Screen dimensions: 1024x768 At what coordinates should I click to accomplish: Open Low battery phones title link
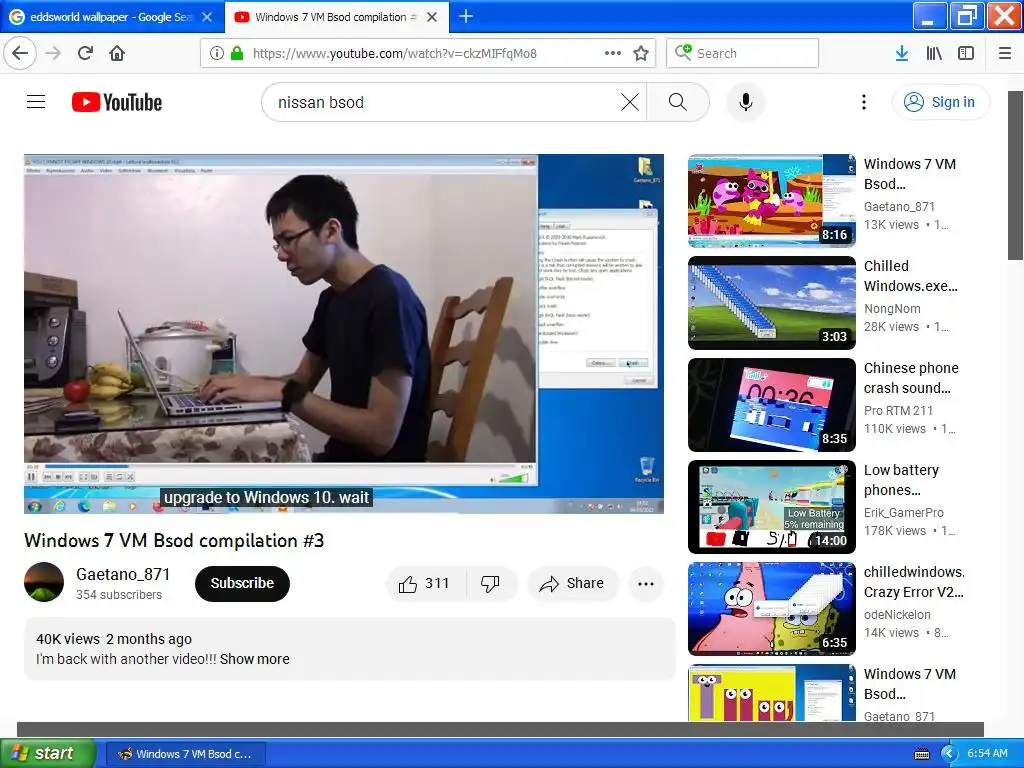(901, 480)
